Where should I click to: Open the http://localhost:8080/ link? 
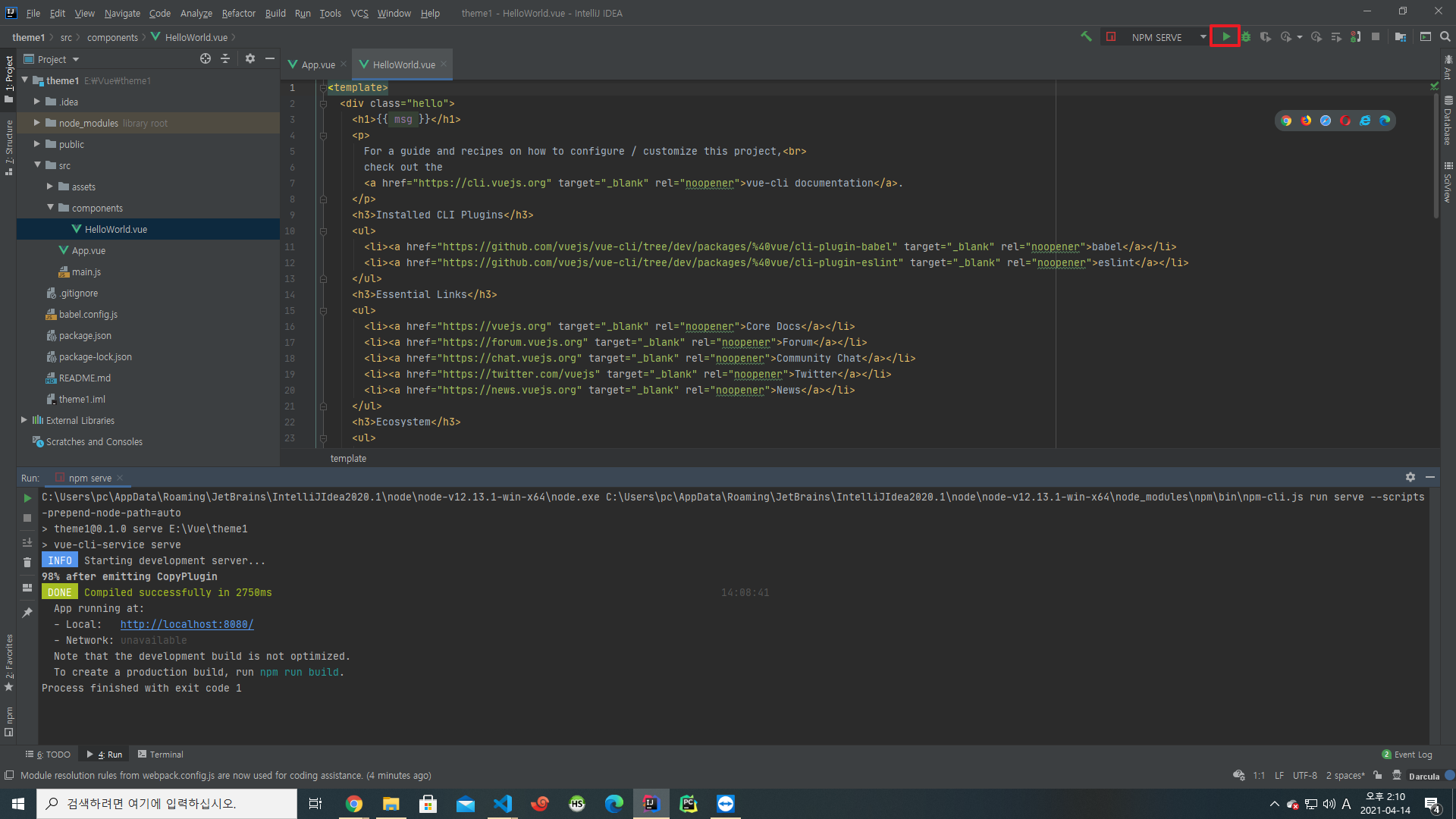coord(187,624)
